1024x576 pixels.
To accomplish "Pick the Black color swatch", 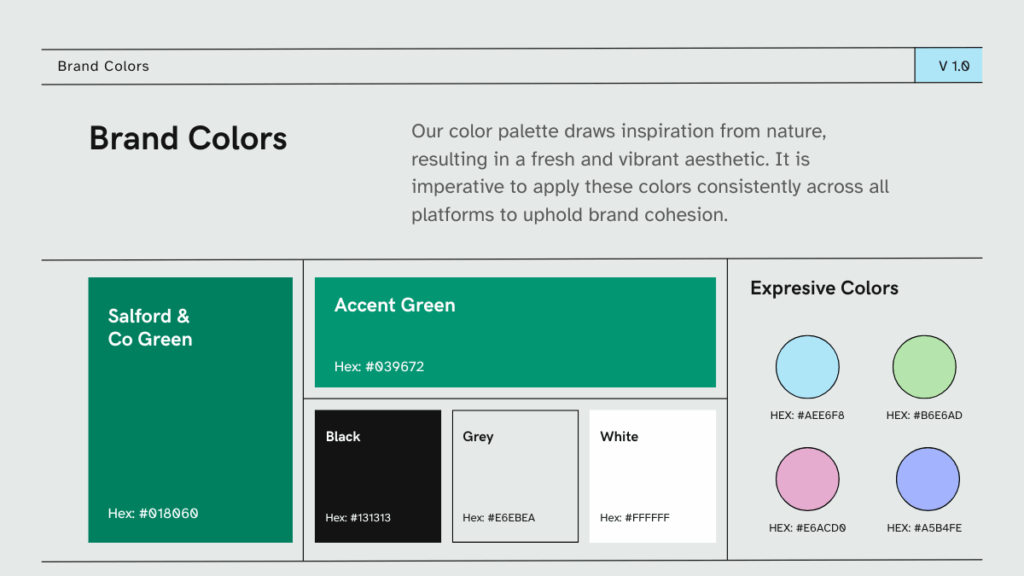I will pyautogui.click(x=377, y=476).
